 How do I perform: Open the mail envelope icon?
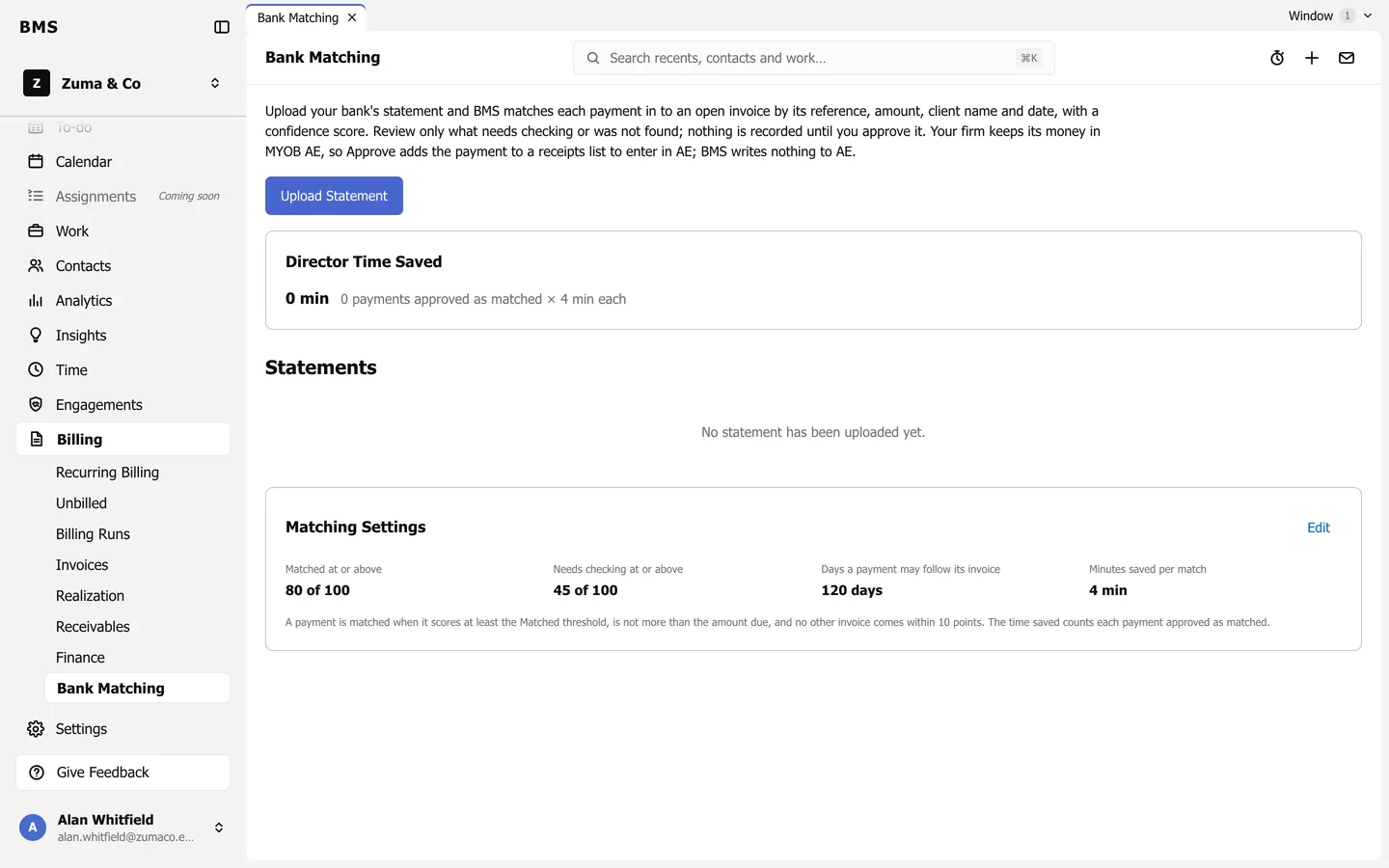tap(1347, 58)
